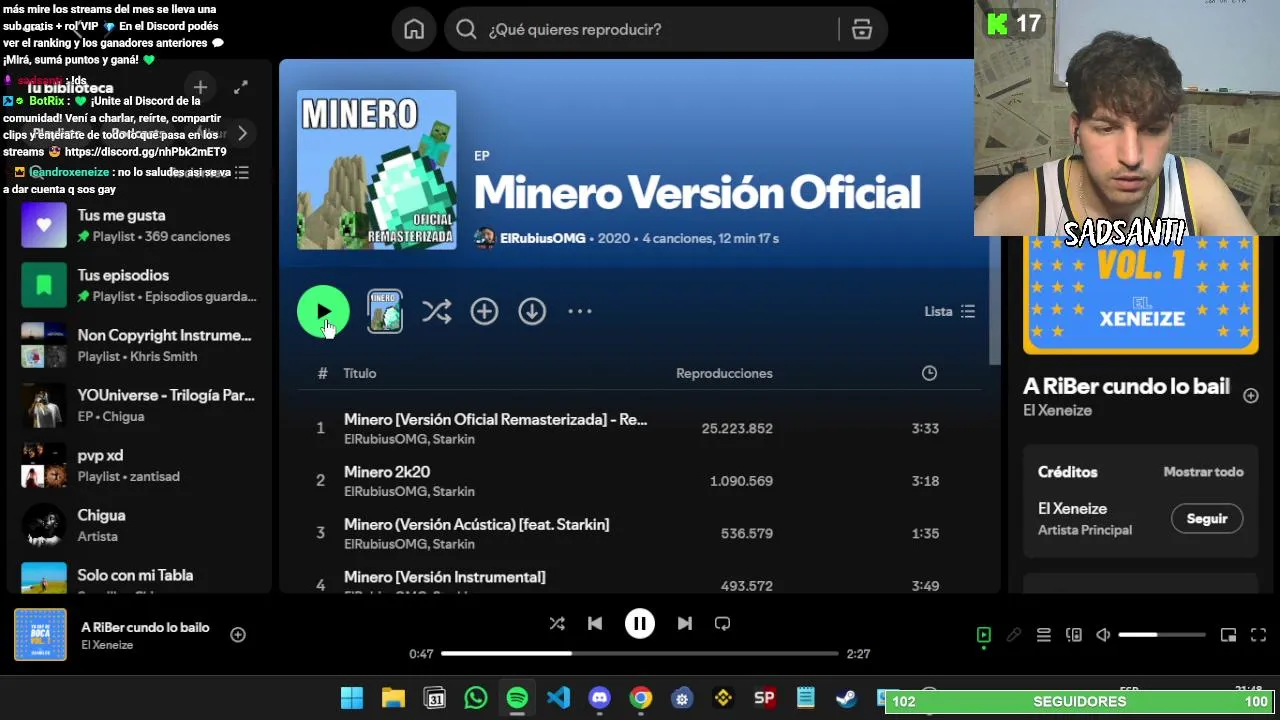Click the Reproducciones column header
Screen dimensions: 1280x720
(724, 373)
